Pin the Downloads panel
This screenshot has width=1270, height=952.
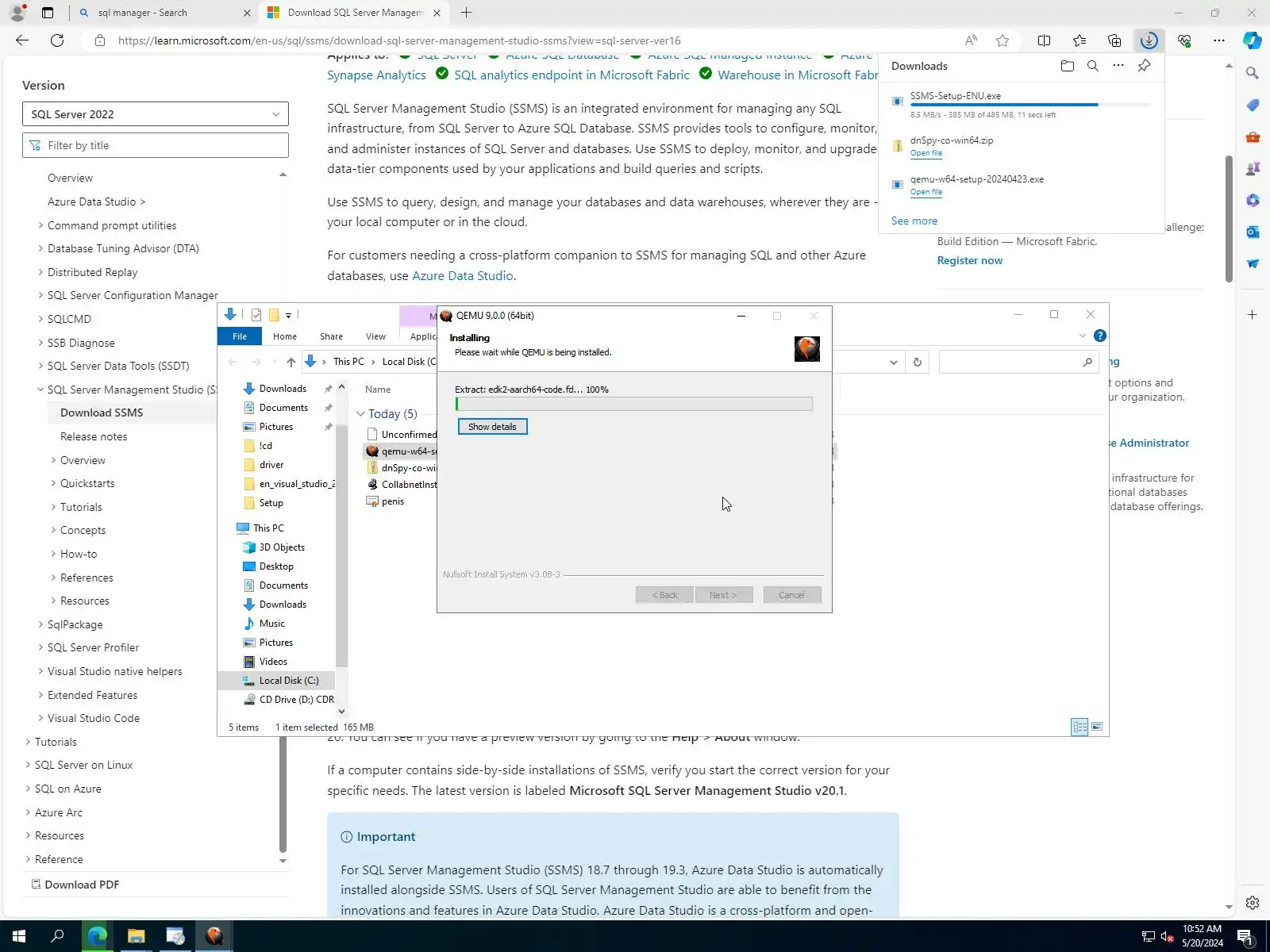point(1144,66)
